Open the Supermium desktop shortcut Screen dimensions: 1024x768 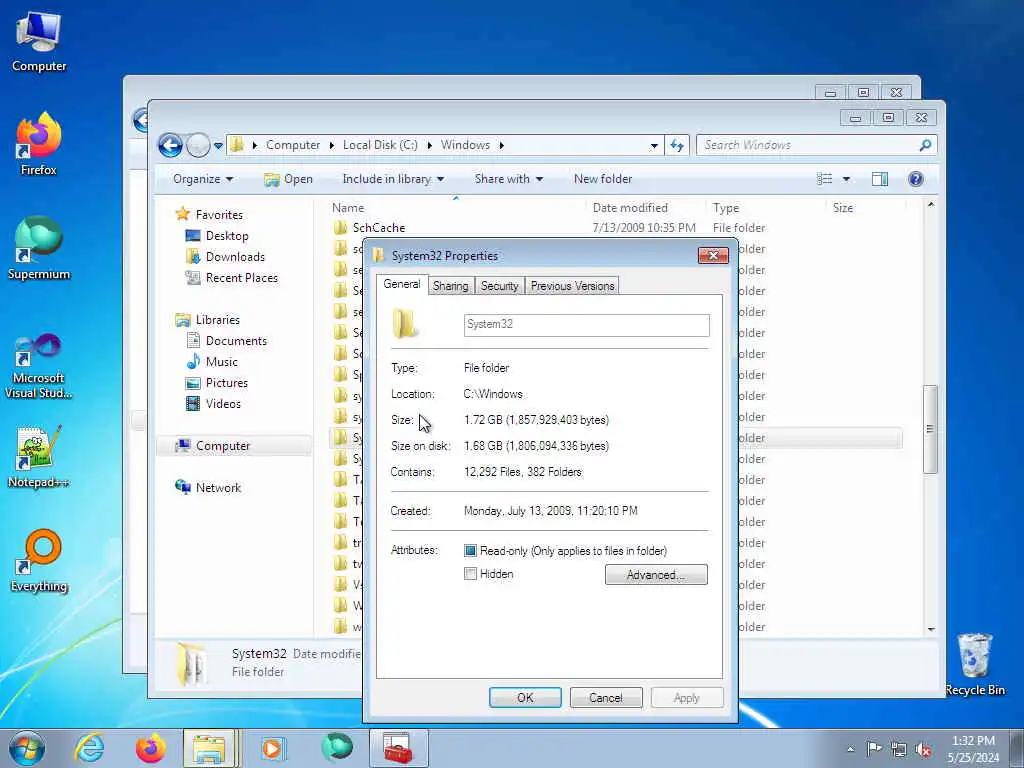39,248
